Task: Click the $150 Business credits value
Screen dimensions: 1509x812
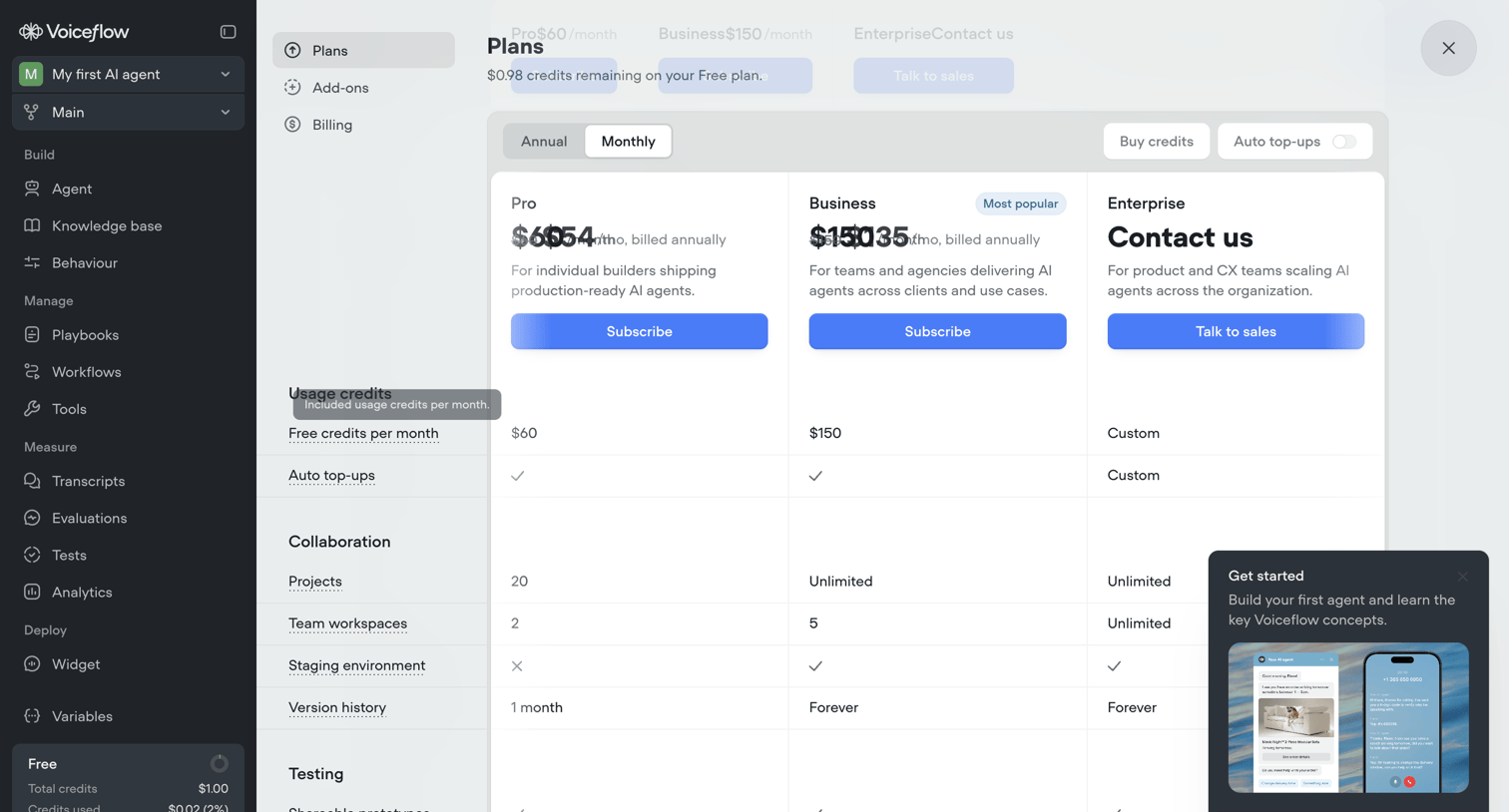Action: (825, 433)
